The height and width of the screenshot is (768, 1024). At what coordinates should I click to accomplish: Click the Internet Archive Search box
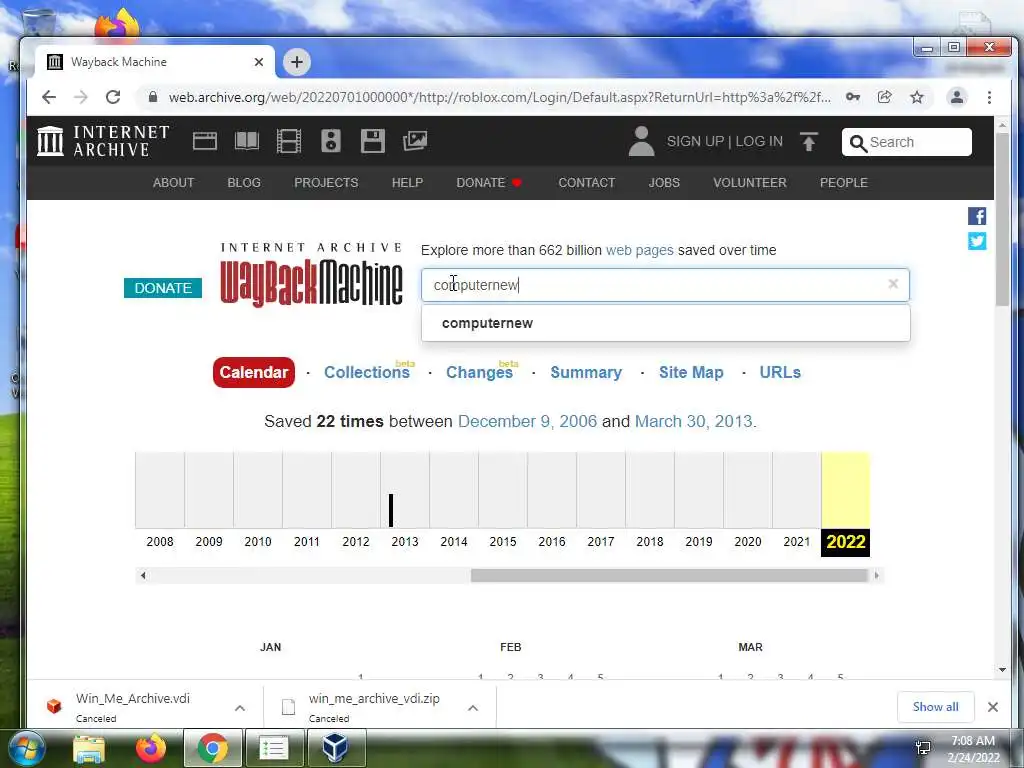point(906,142)
